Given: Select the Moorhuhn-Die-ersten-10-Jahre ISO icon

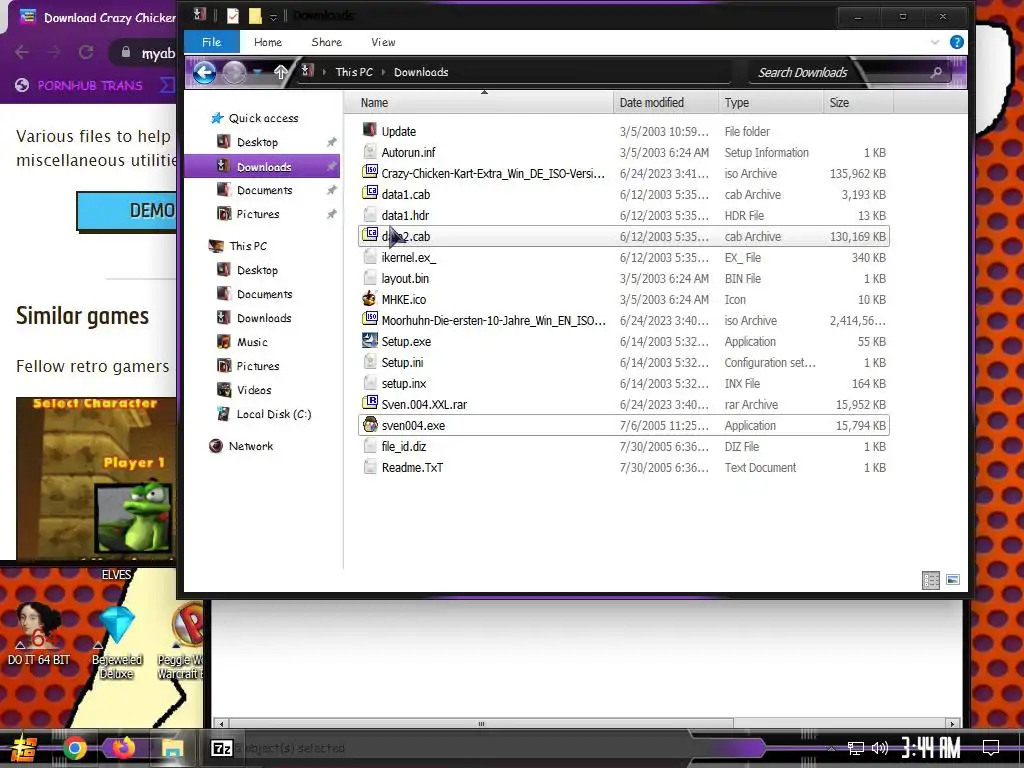Looking at the screenshot, I should click(370, 319).
